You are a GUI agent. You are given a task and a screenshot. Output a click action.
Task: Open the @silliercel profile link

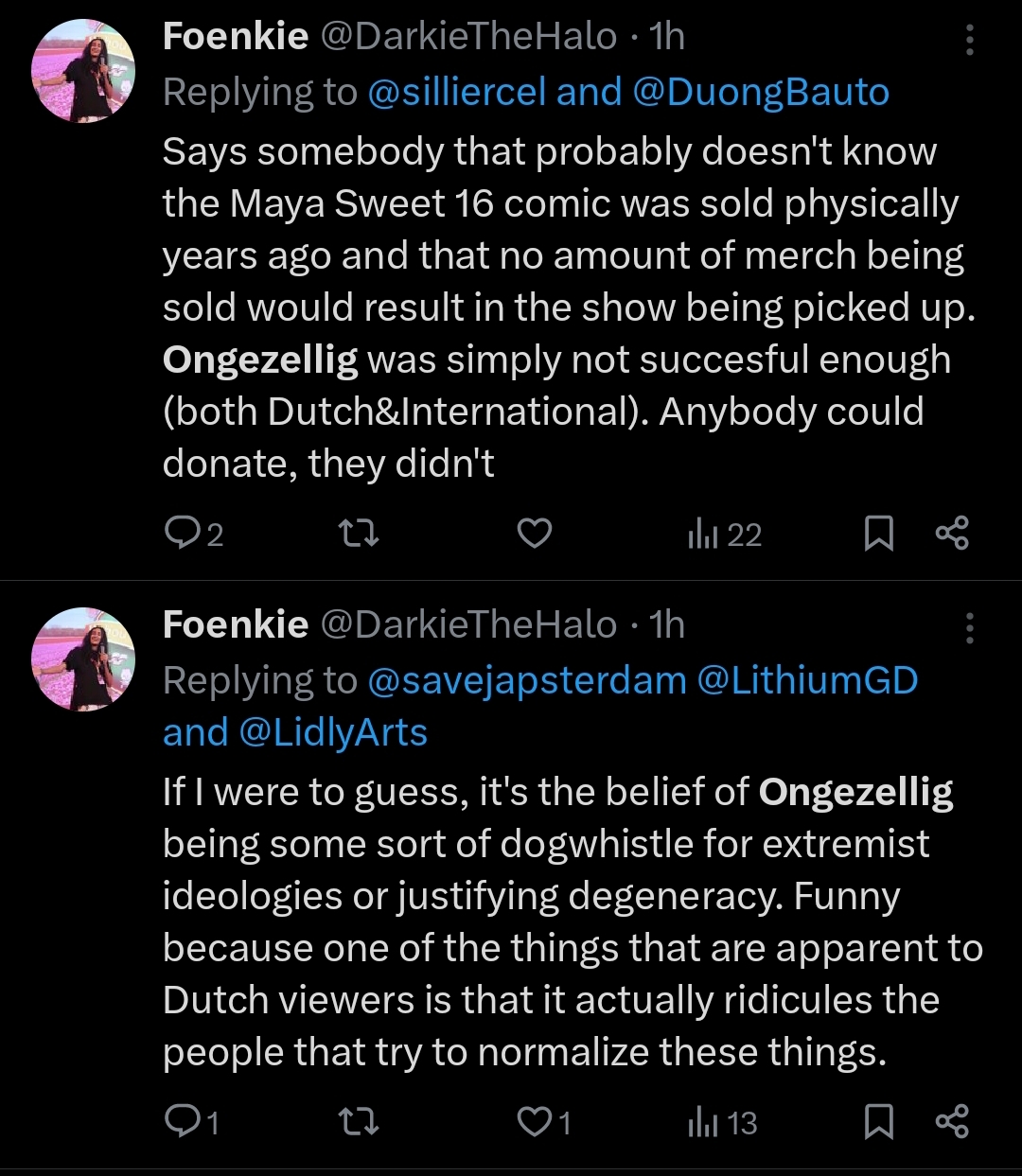[x=456, y=93]
